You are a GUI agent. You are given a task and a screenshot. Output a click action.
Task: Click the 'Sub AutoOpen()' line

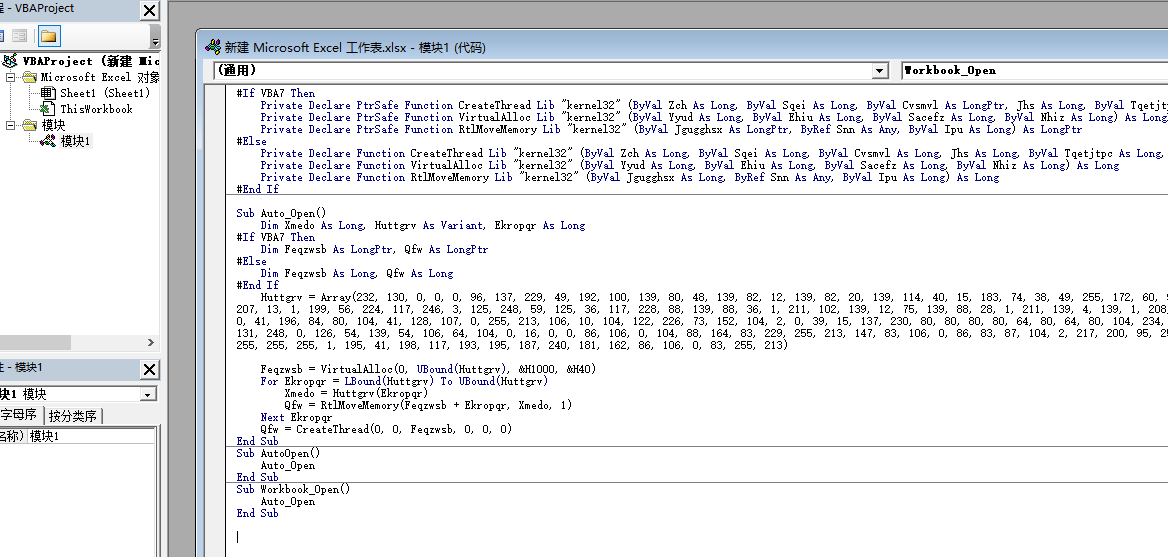point(279,453)
